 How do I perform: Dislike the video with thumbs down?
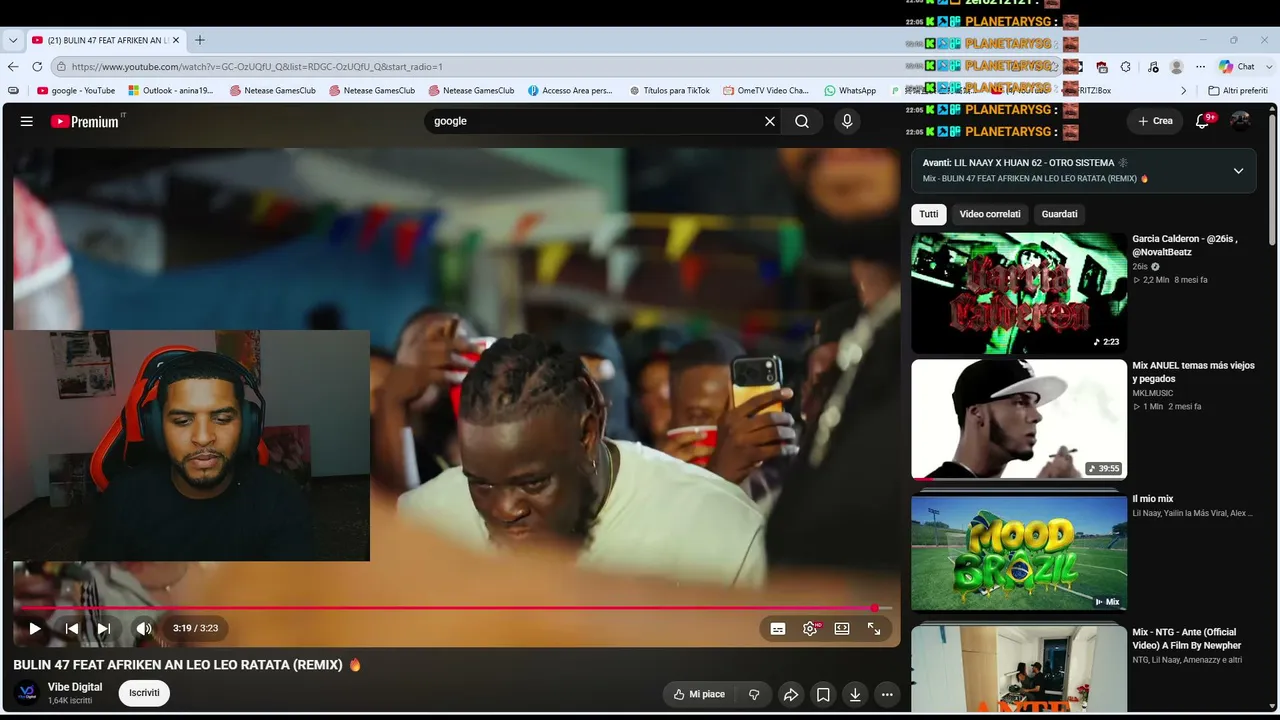pos(754,694)
